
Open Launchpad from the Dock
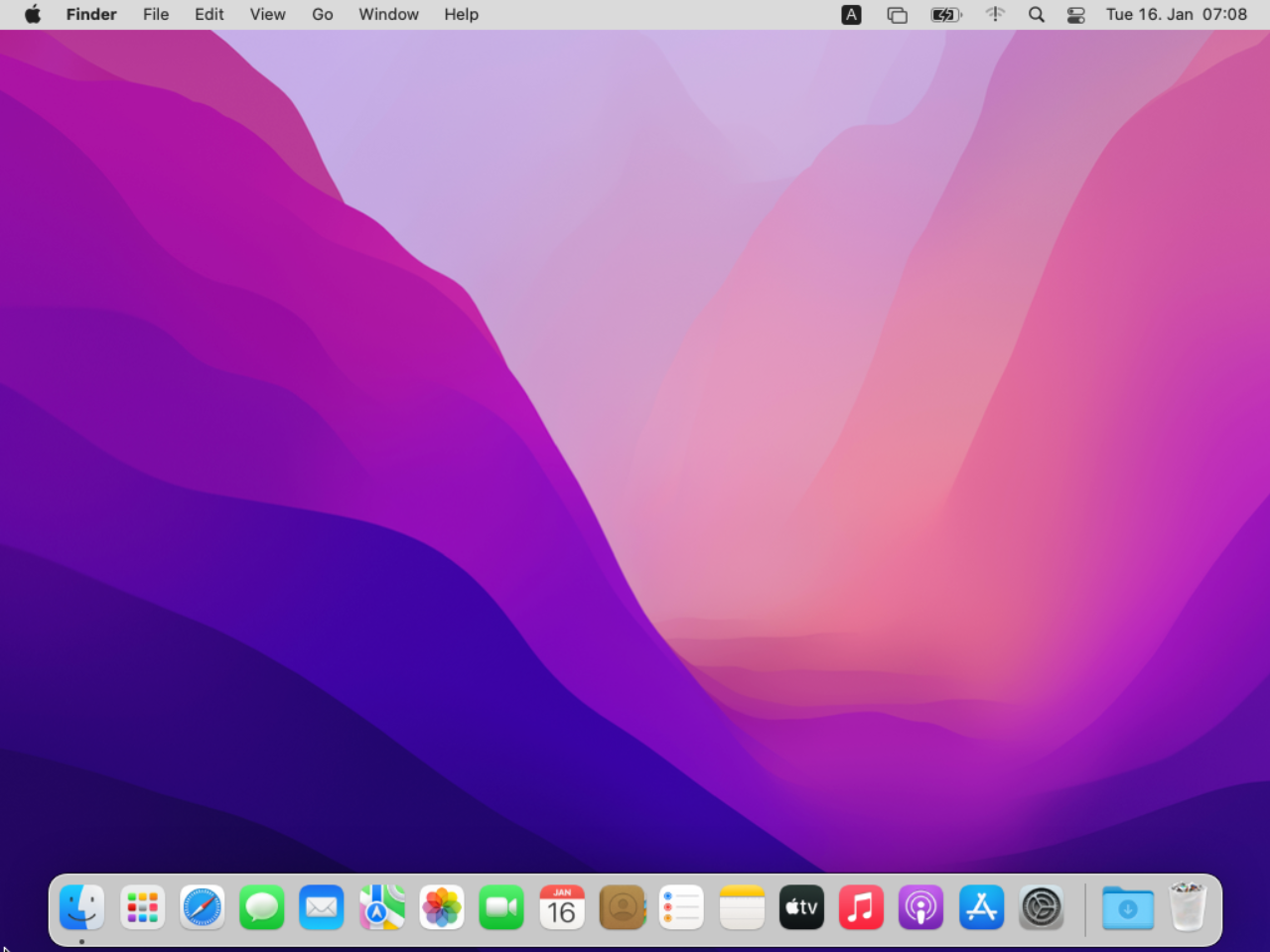142,906
